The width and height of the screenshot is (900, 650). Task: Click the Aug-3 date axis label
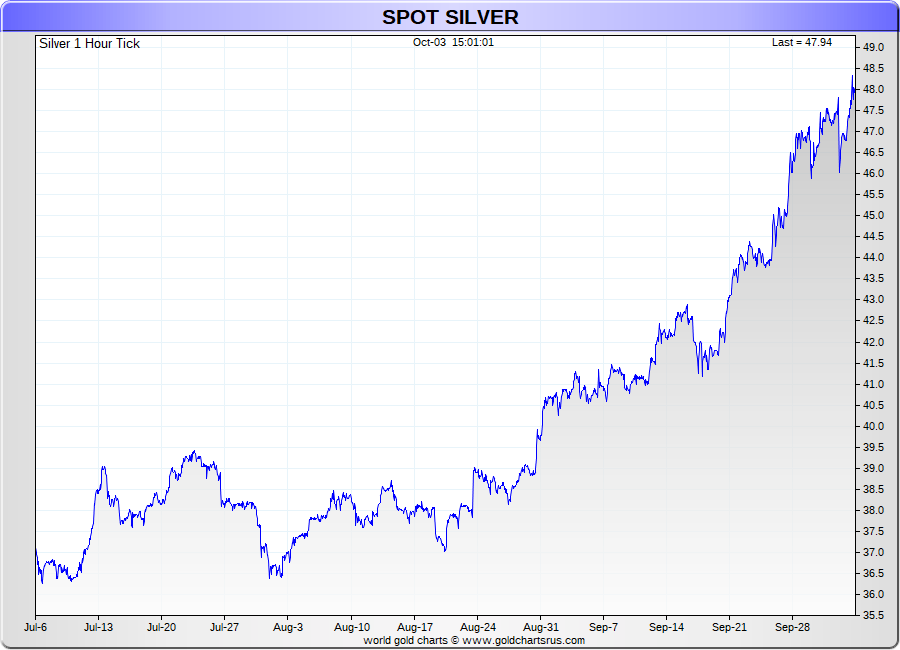[x=288, y=627]
